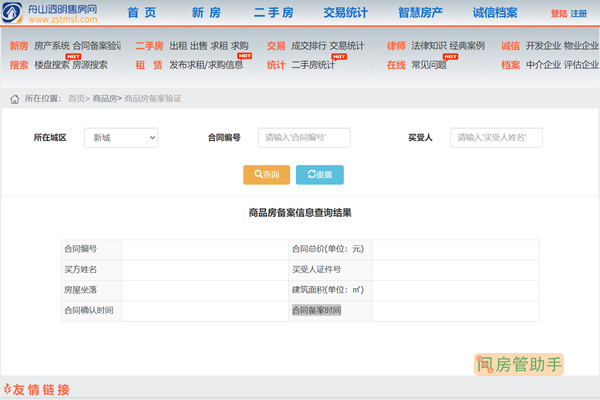This screenshot has height=400, width=600.
Task: Open the 二手房 main navigation tab
Action: point(274,13)
